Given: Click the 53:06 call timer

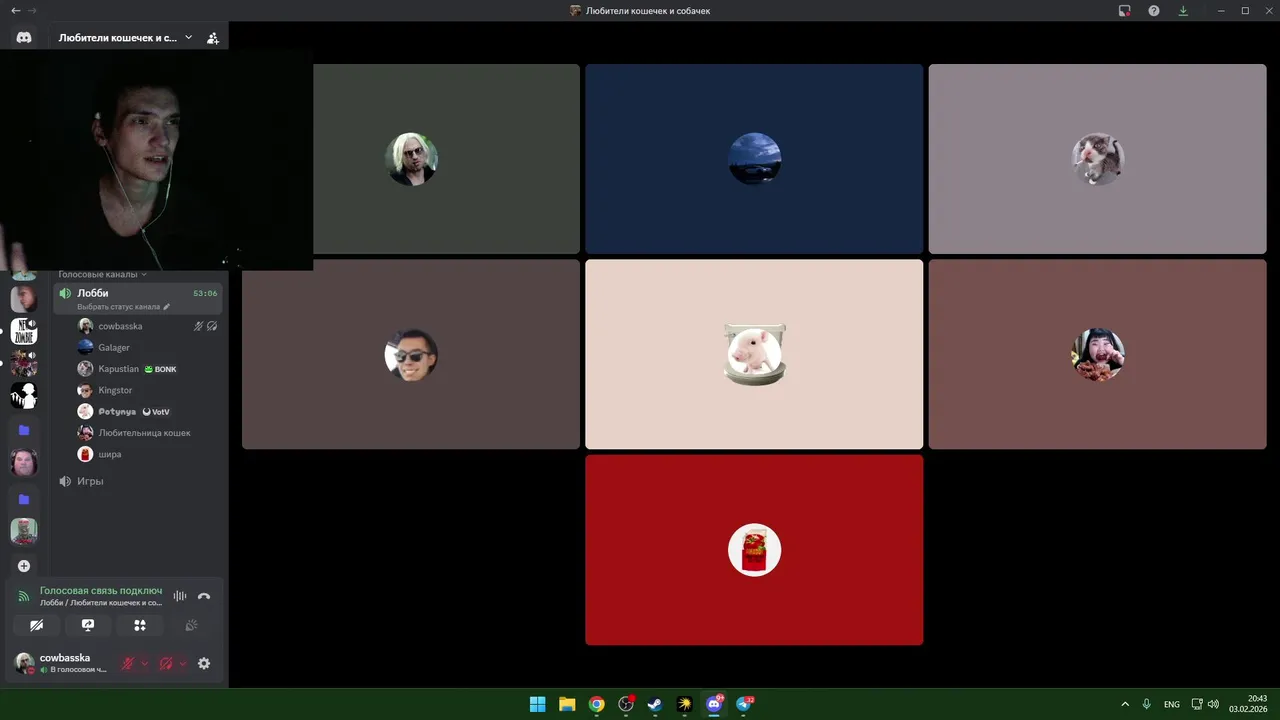Looking at the screenshot, I should tap(205, 293).
